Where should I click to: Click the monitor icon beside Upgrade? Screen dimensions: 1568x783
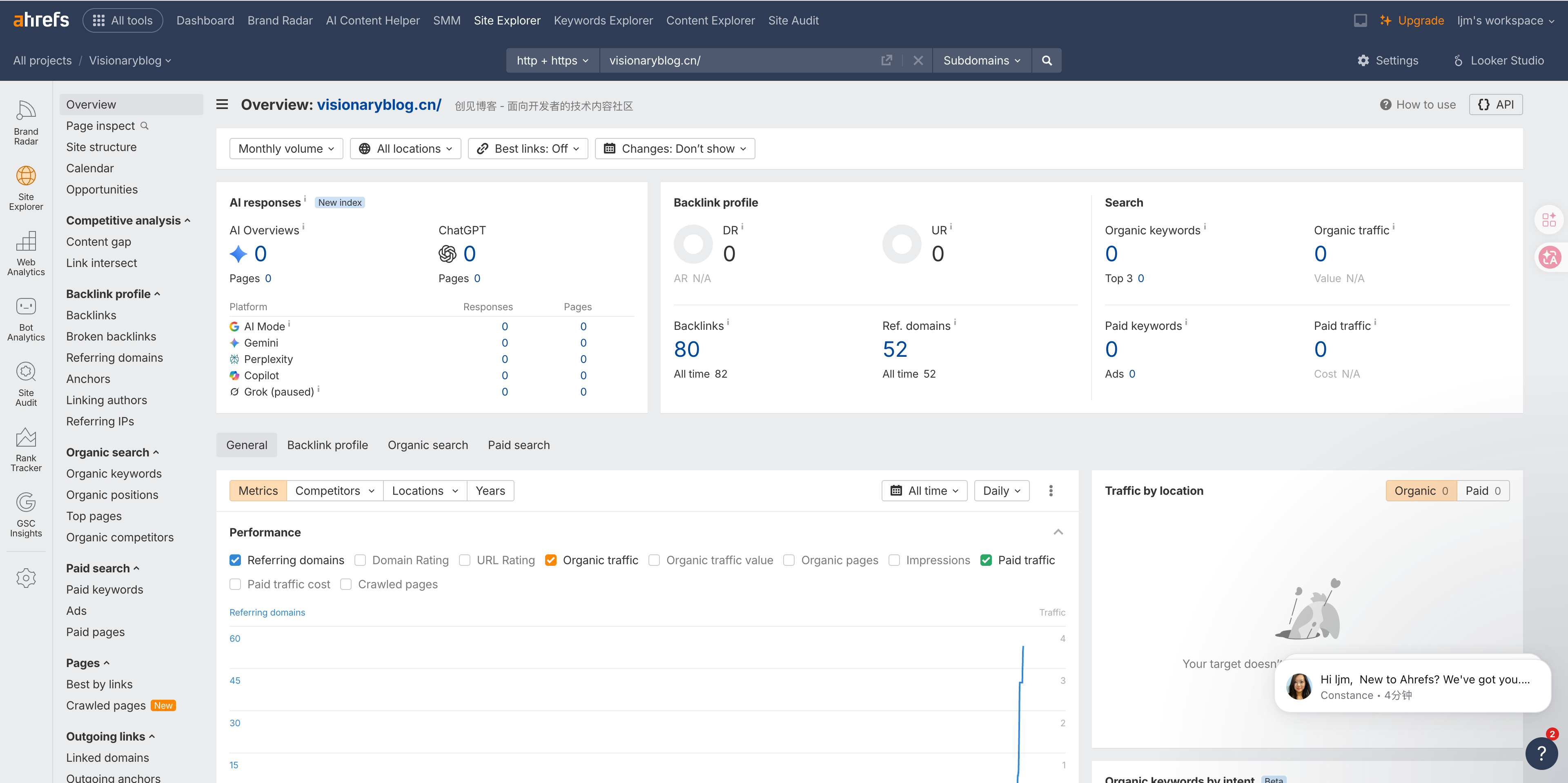[1360, 20]
